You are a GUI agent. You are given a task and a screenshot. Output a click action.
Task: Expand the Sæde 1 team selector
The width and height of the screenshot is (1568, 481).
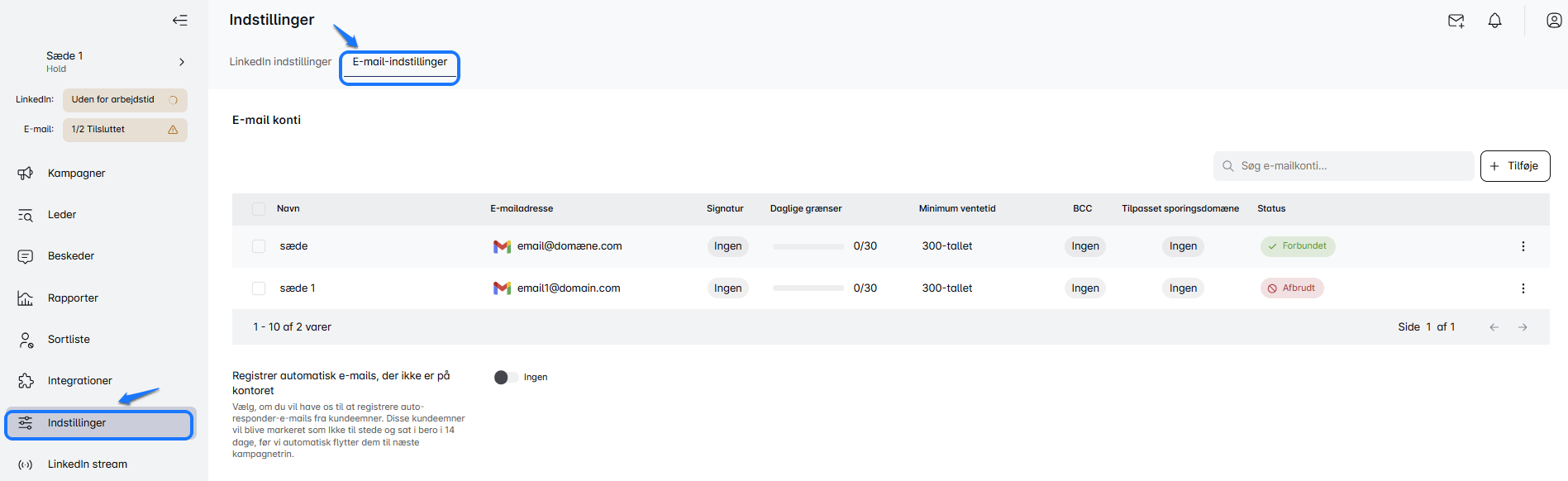click(x=181, y=62)
